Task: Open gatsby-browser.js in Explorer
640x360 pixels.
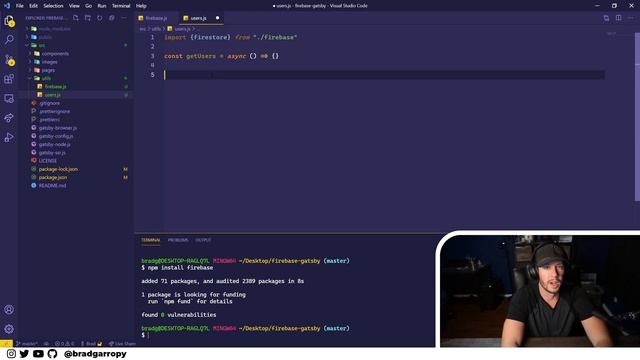Action: (x=58, y=128)
